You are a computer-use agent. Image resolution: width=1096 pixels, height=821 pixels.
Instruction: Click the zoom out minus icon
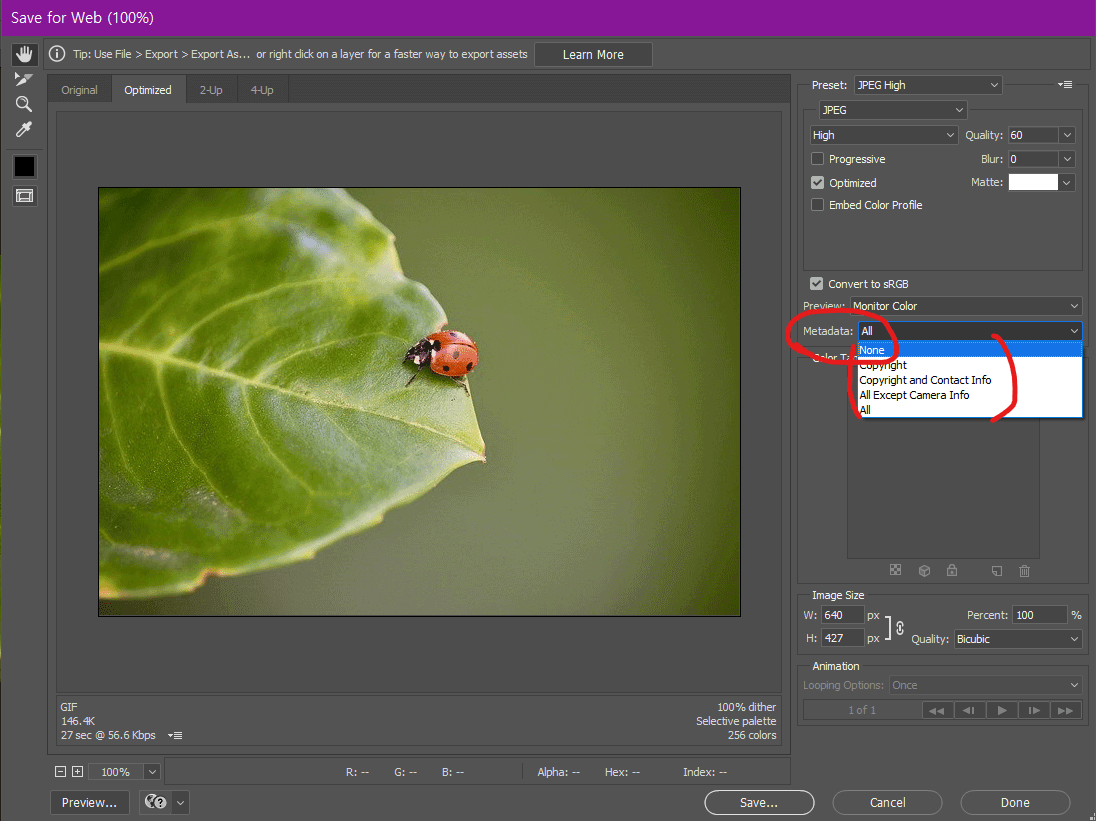coord(60,771)
